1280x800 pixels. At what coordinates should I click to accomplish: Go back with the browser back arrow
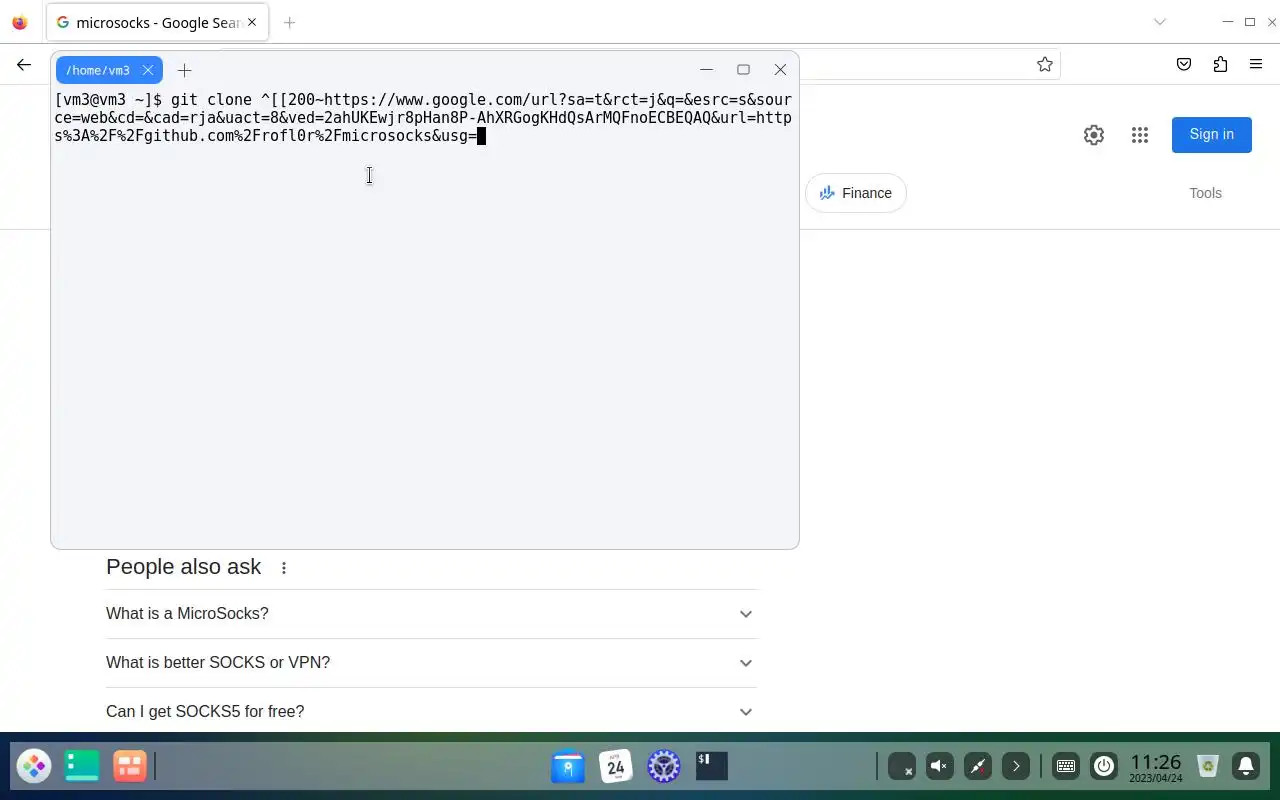point(24,64)
